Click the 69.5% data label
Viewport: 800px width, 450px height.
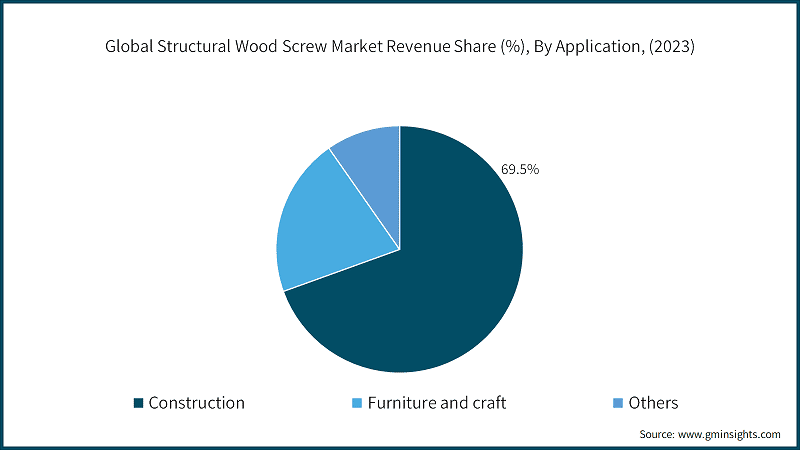520,169
